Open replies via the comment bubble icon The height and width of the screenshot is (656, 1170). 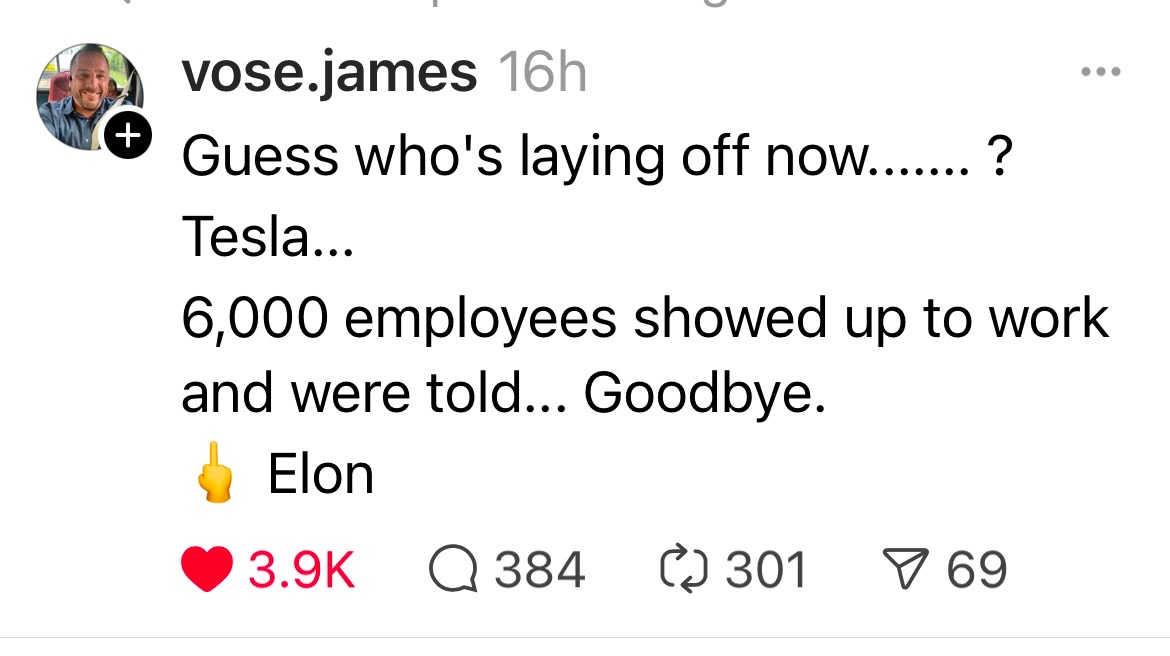point(454,570)
